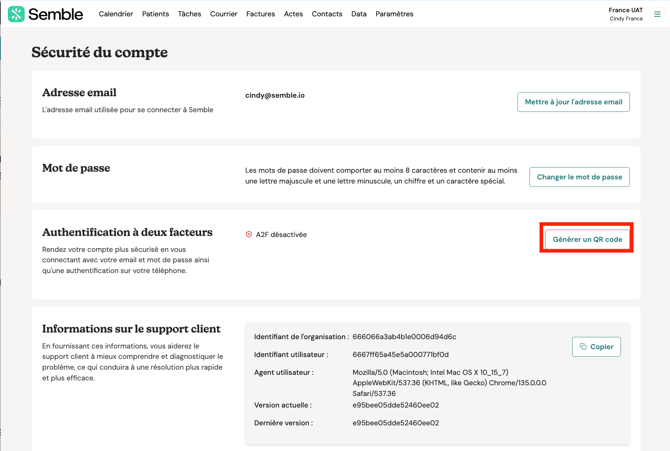Select the Data menu item
670x451 pixels.
tap(359, 14)
